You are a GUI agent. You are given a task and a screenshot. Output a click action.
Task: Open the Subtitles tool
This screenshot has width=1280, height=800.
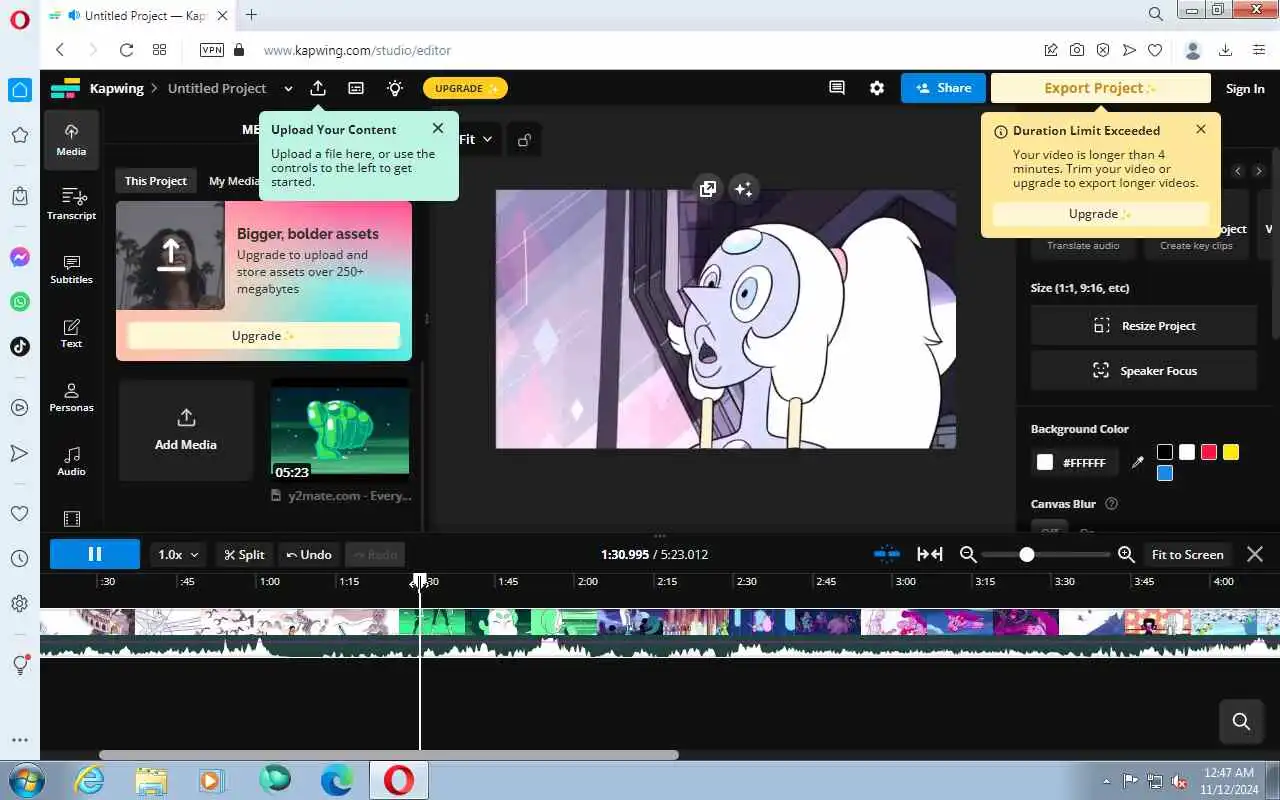71,269
